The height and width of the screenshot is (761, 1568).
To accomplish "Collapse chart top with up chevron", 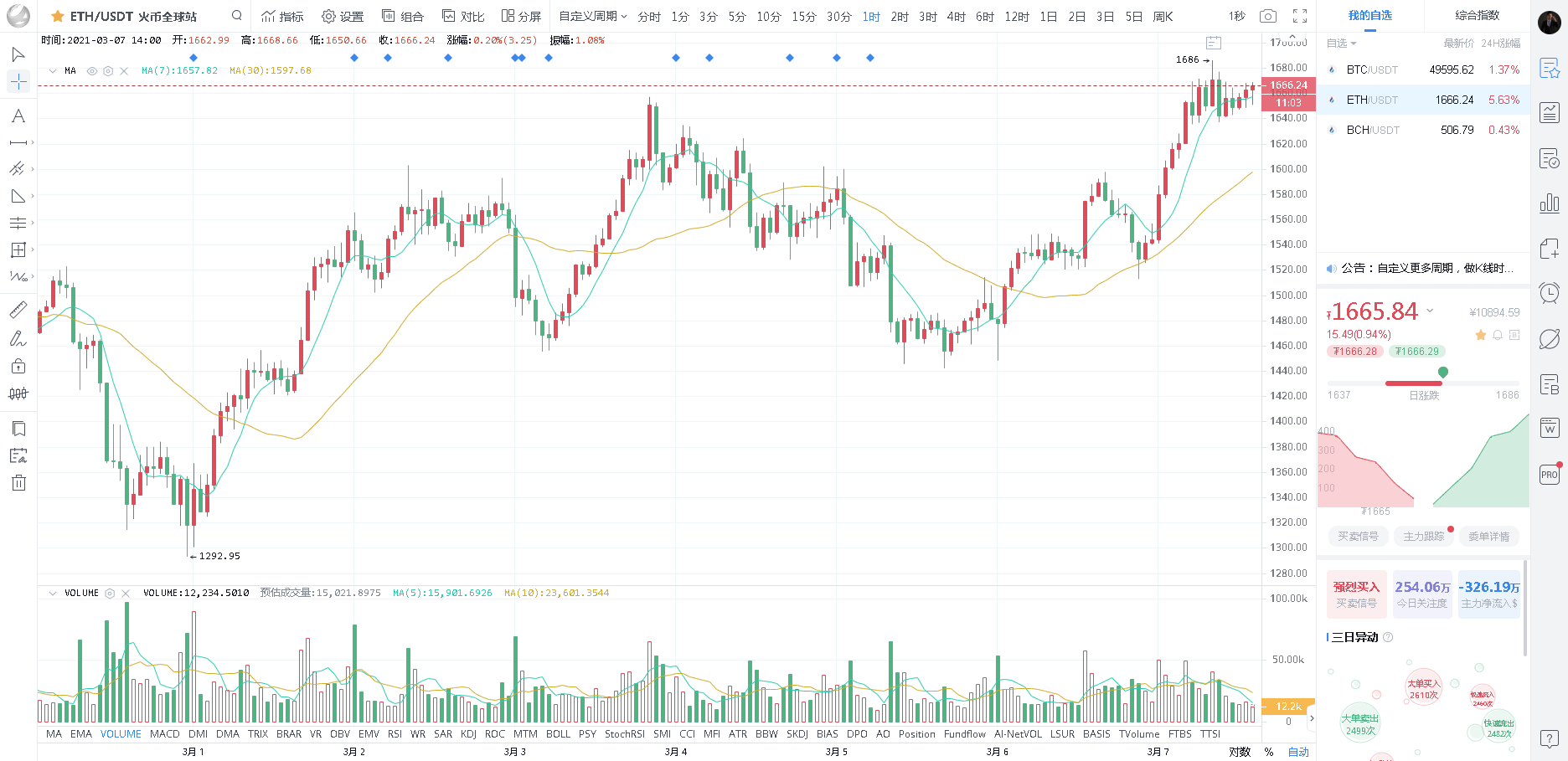I will [1294, 38].
